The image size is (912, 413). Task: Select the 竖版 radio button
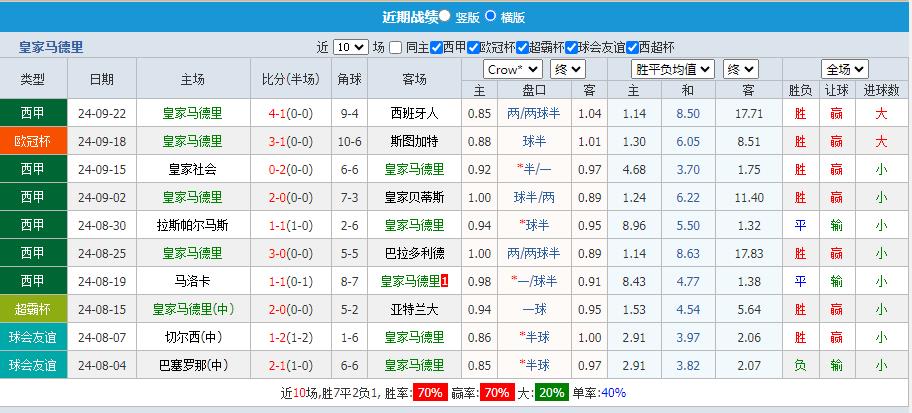tap(444, 16)
